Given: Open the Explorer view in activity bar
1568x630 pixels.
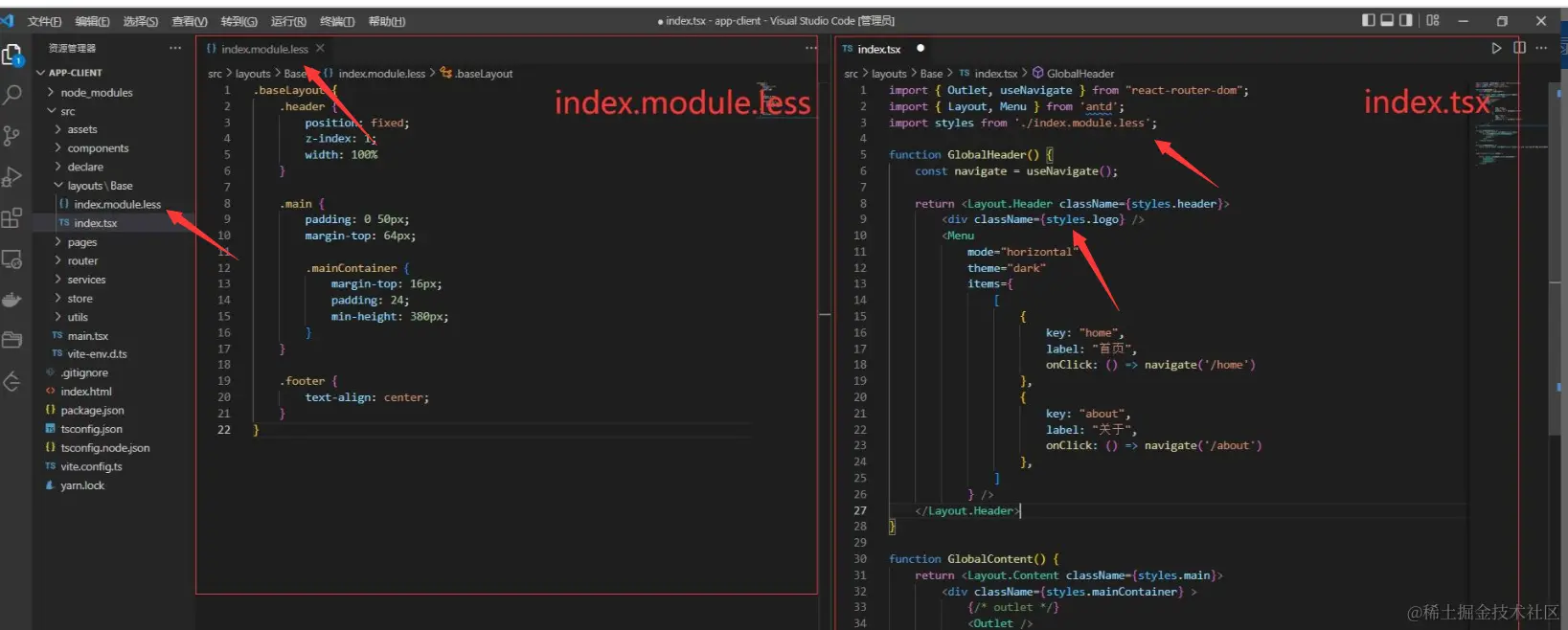Looking at the screenshot, I should 12,56.
